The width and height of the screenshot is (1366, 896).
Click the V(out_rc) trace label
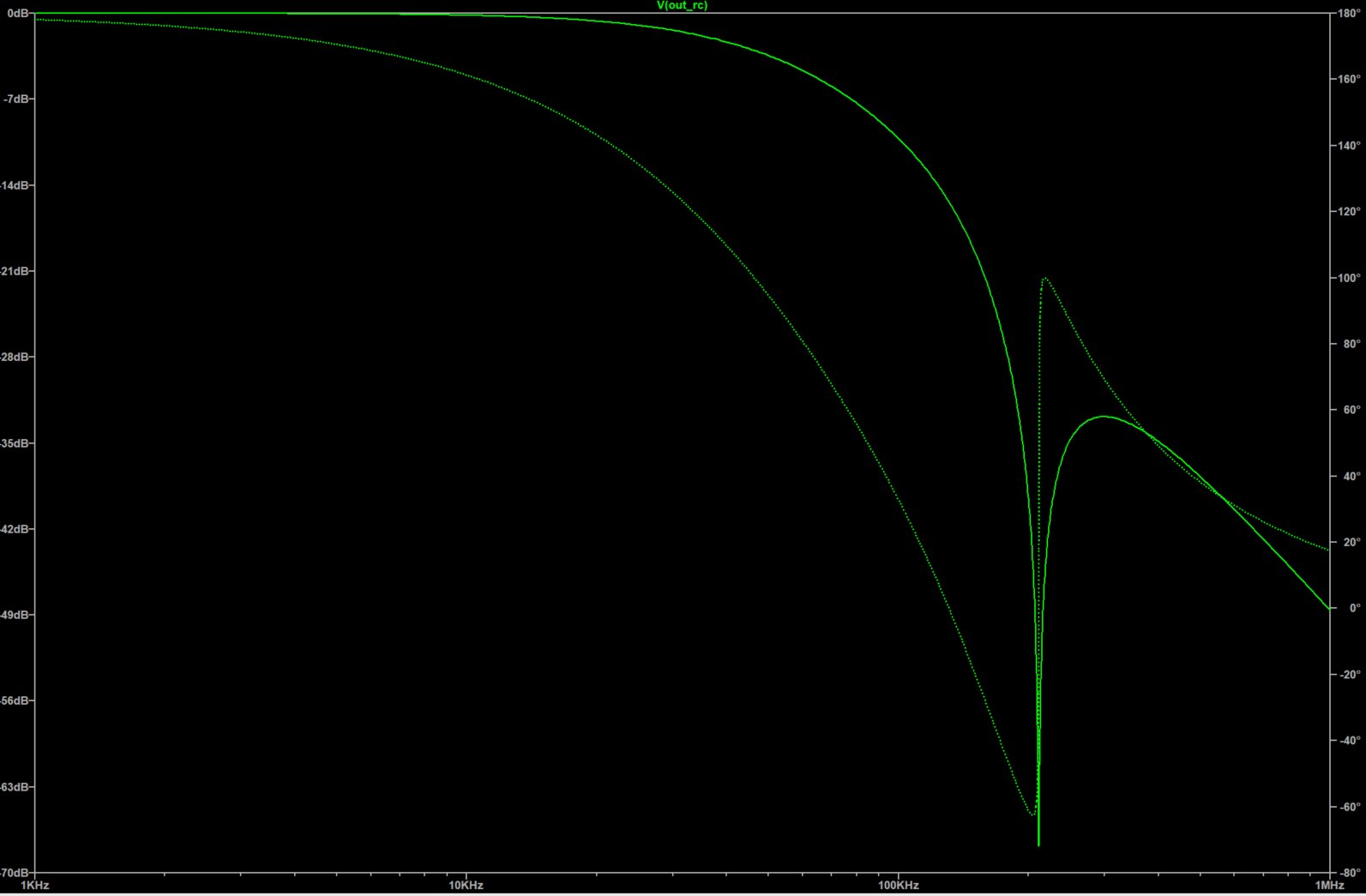(682, 6)
